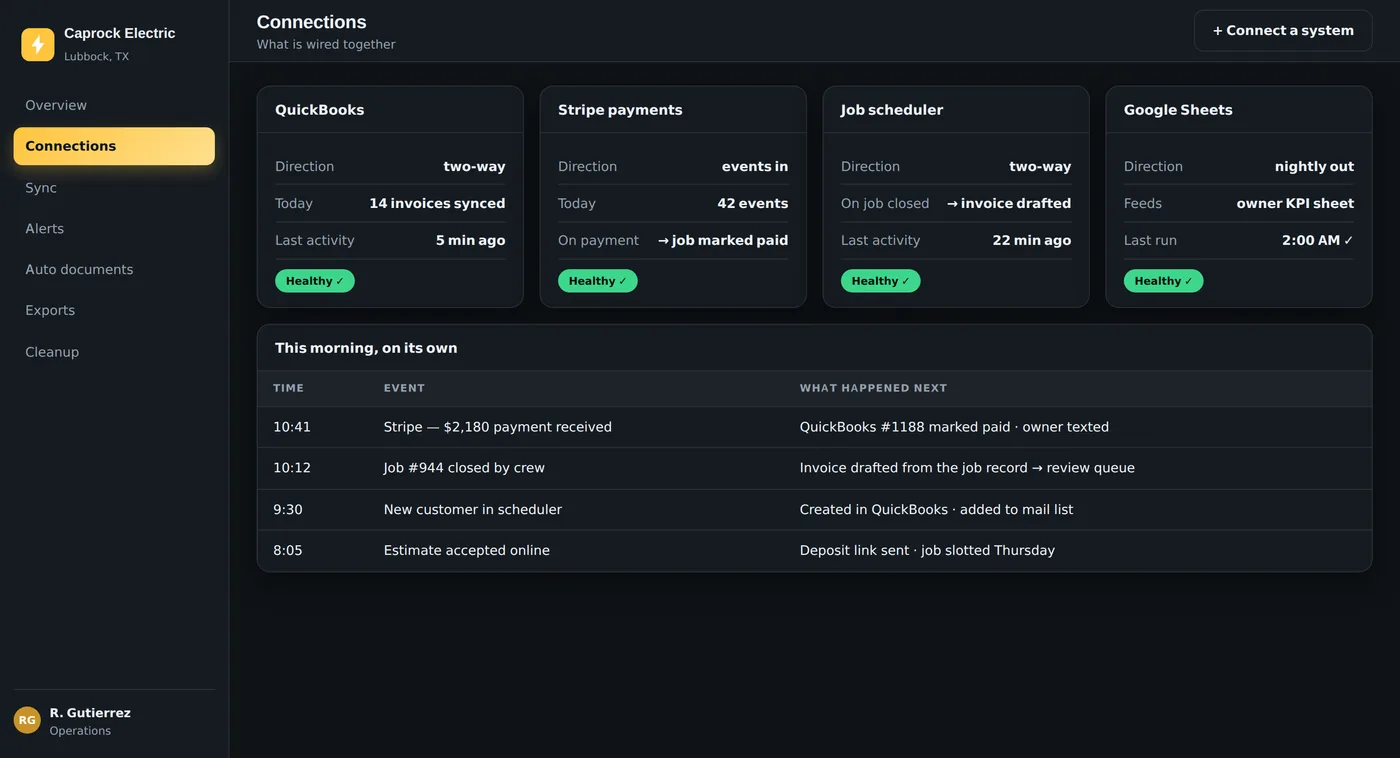Open Auto documents

[x=114, y=270]
